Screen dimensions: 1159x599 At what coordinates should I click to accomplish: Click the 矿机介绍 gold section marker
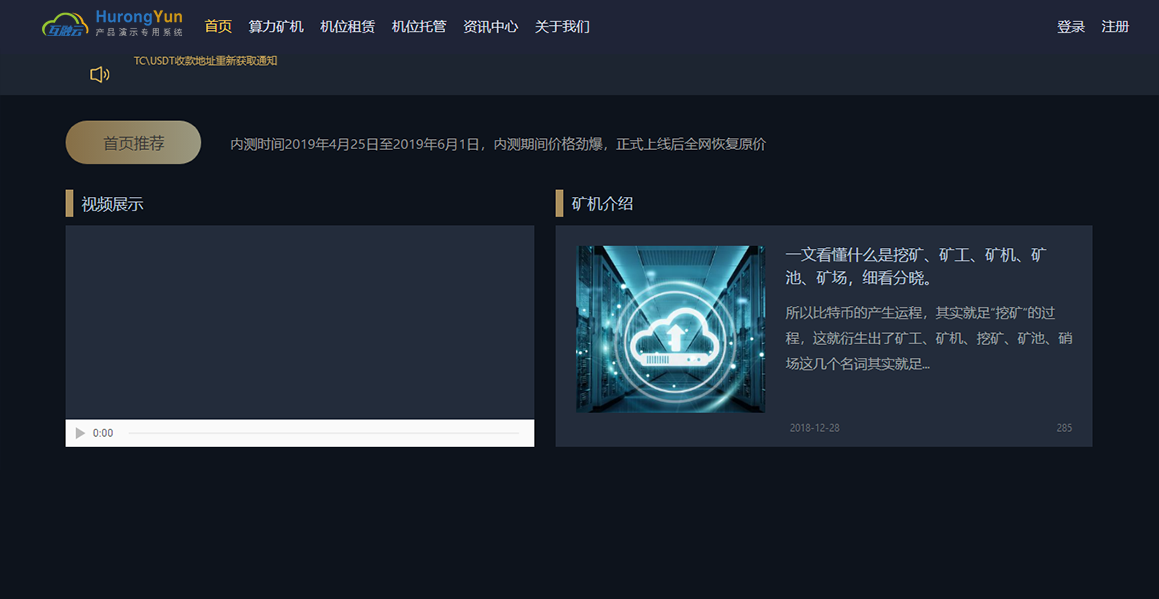560,203
